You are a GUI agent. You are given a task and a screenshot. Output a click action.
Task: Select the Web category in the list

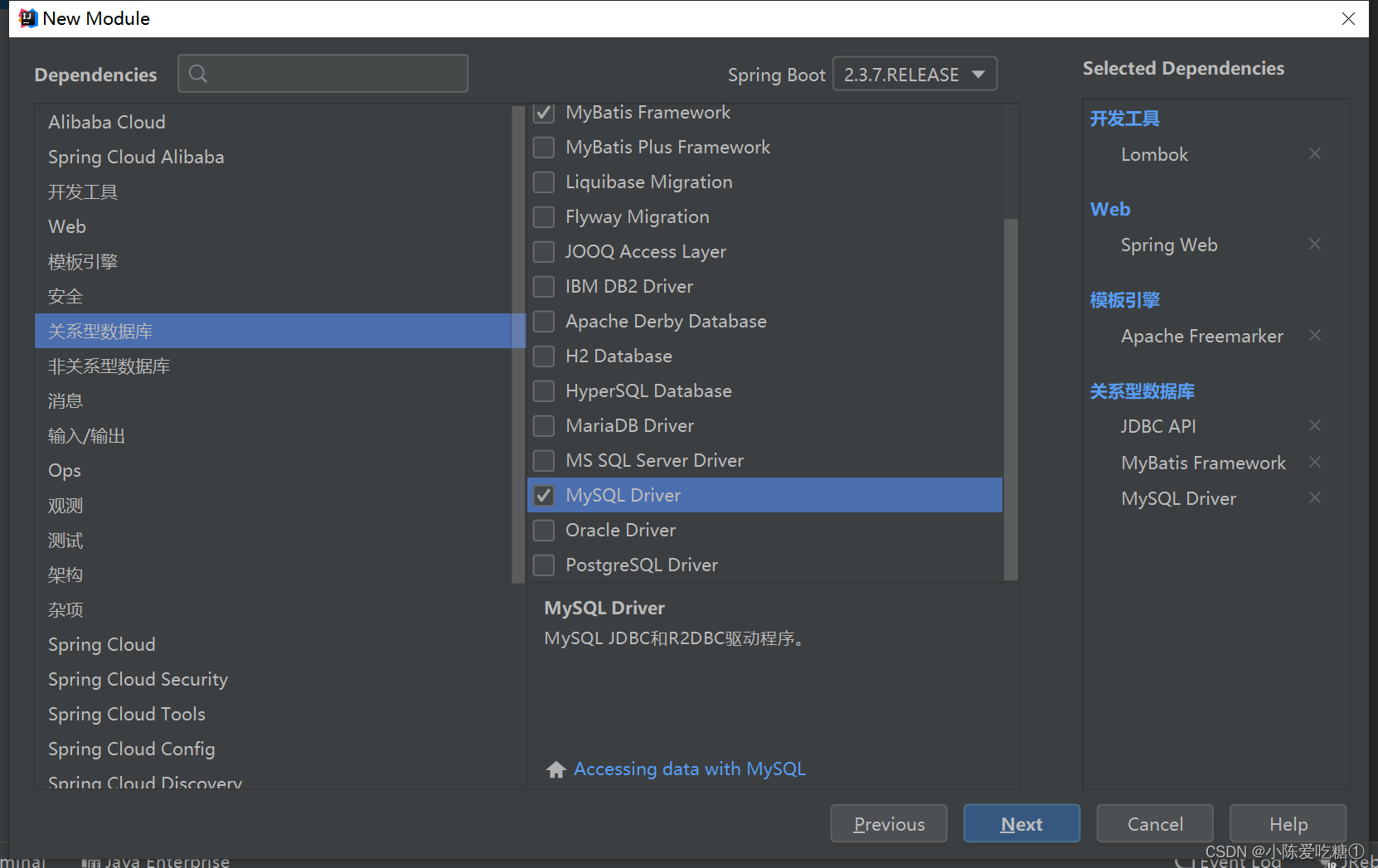[274, 226]
